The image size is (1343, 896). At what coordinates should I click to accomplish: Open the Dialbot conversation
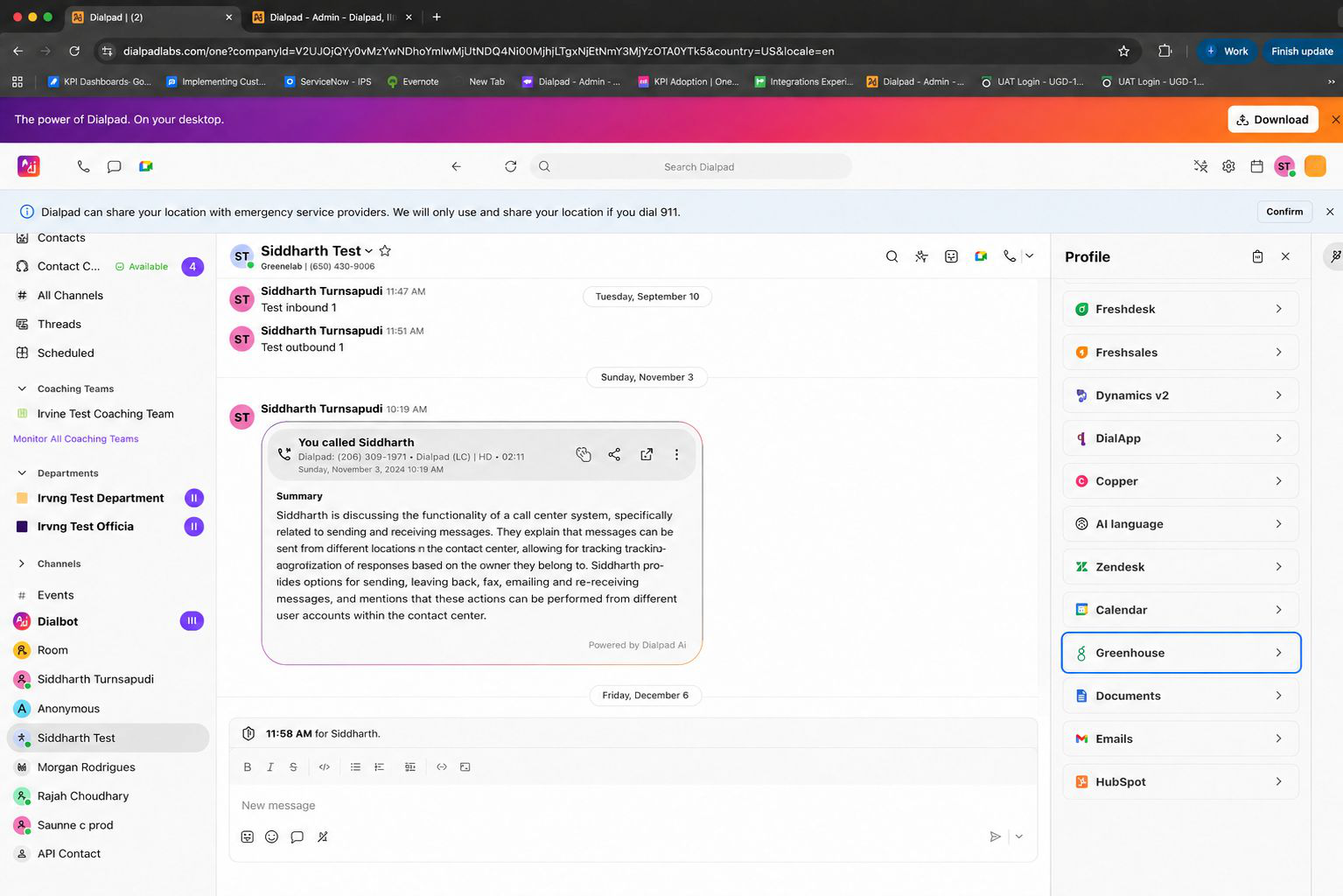[x=58, y=621]
